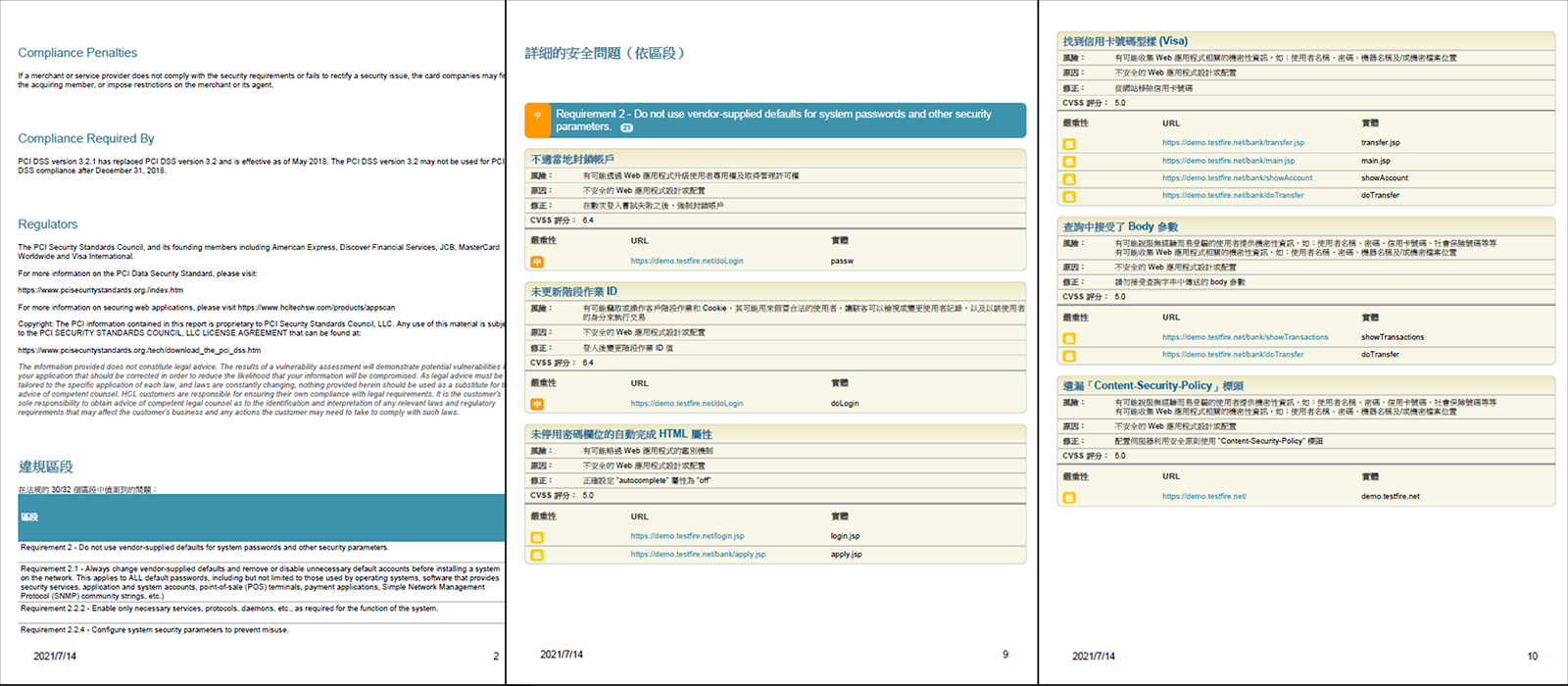Click the showAccount entity value
This screenshot has height=686, width=1568.
click(1384, 177)
